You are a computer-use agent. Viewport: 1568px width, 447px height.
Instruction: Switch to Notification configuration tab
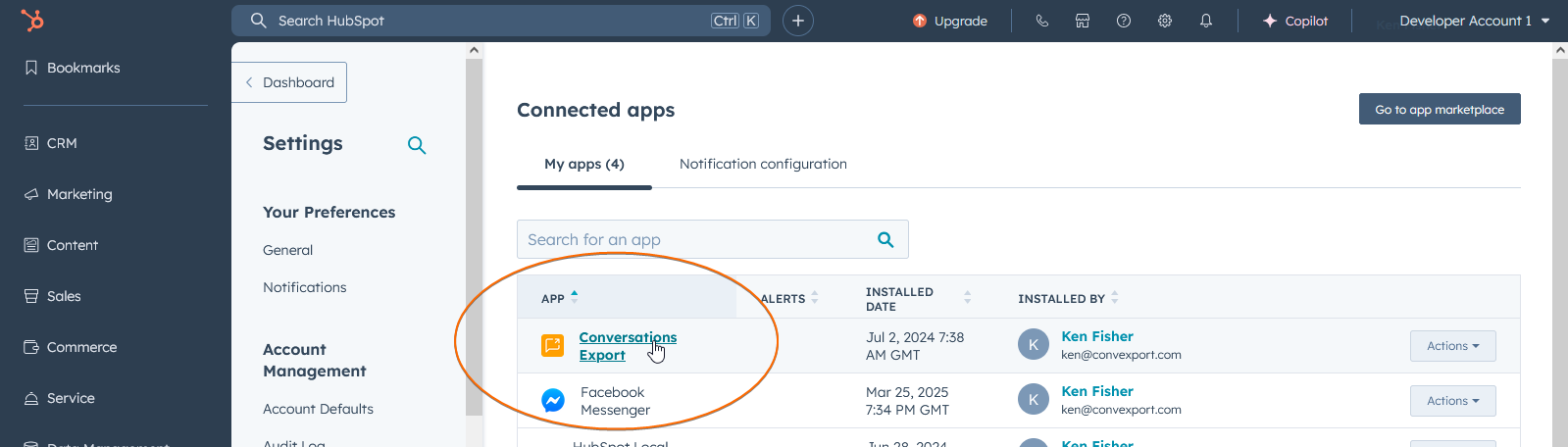point(763,164)
